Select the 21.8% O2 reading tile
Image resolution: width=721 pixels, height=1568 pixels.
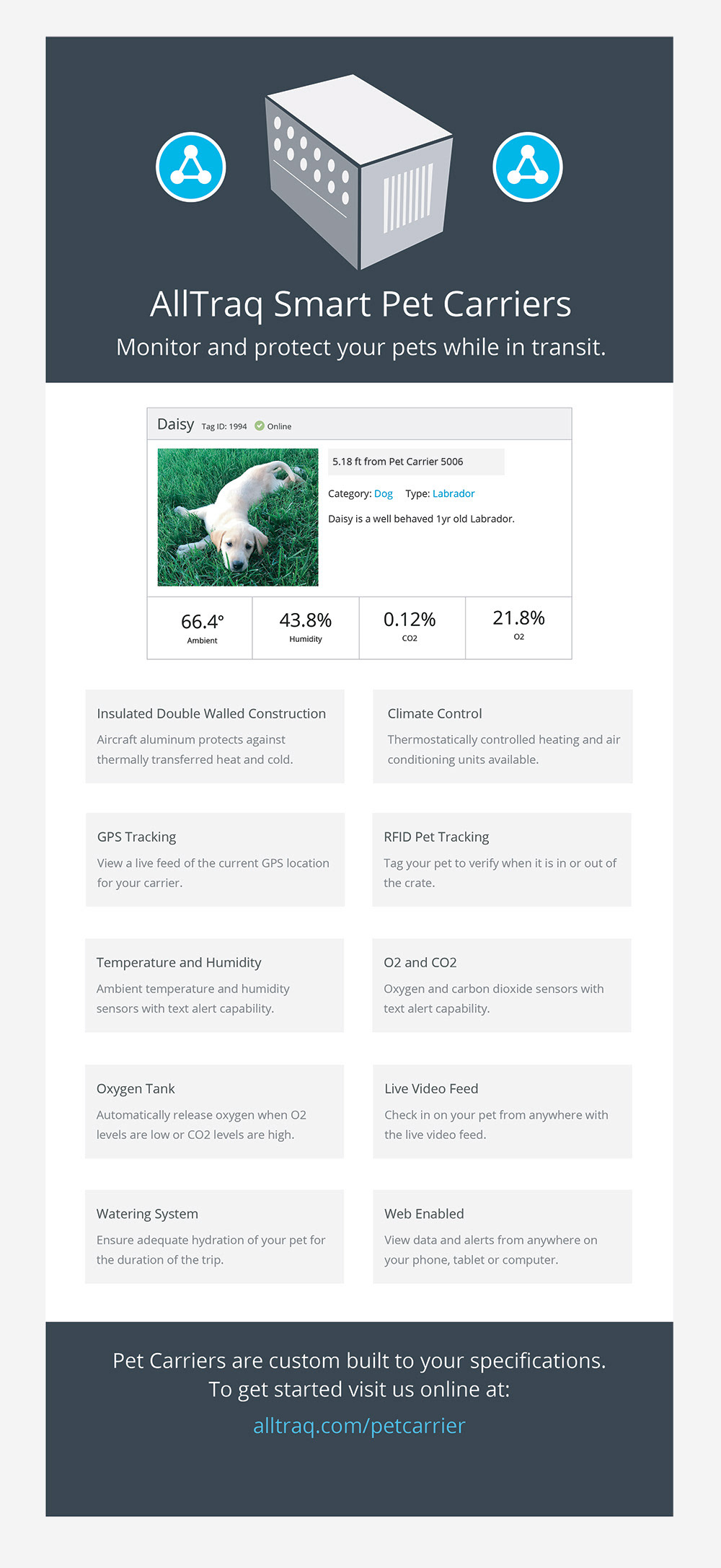click(x=519, y=628)
